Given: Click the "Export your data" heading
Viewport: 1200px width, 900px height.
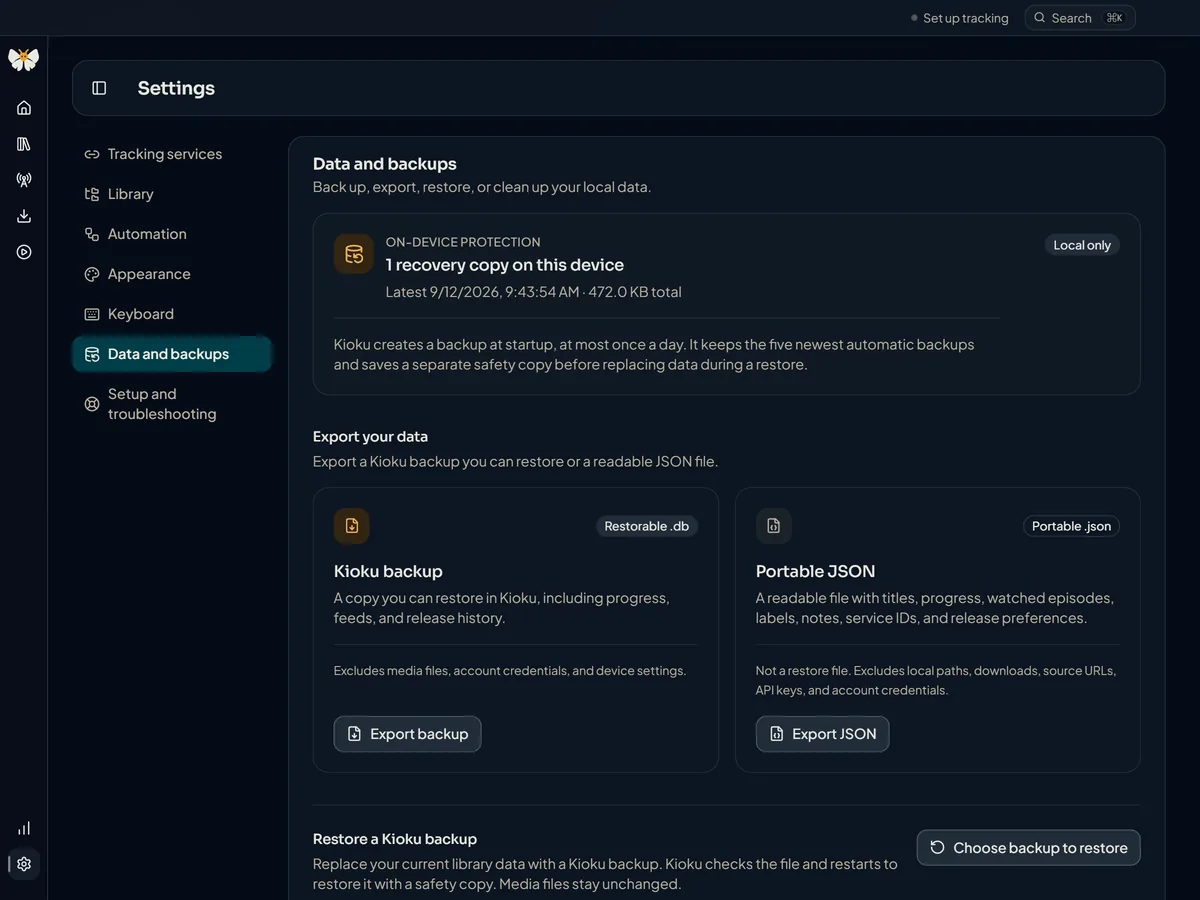Looking at the screenshot, I should [370, 437].
